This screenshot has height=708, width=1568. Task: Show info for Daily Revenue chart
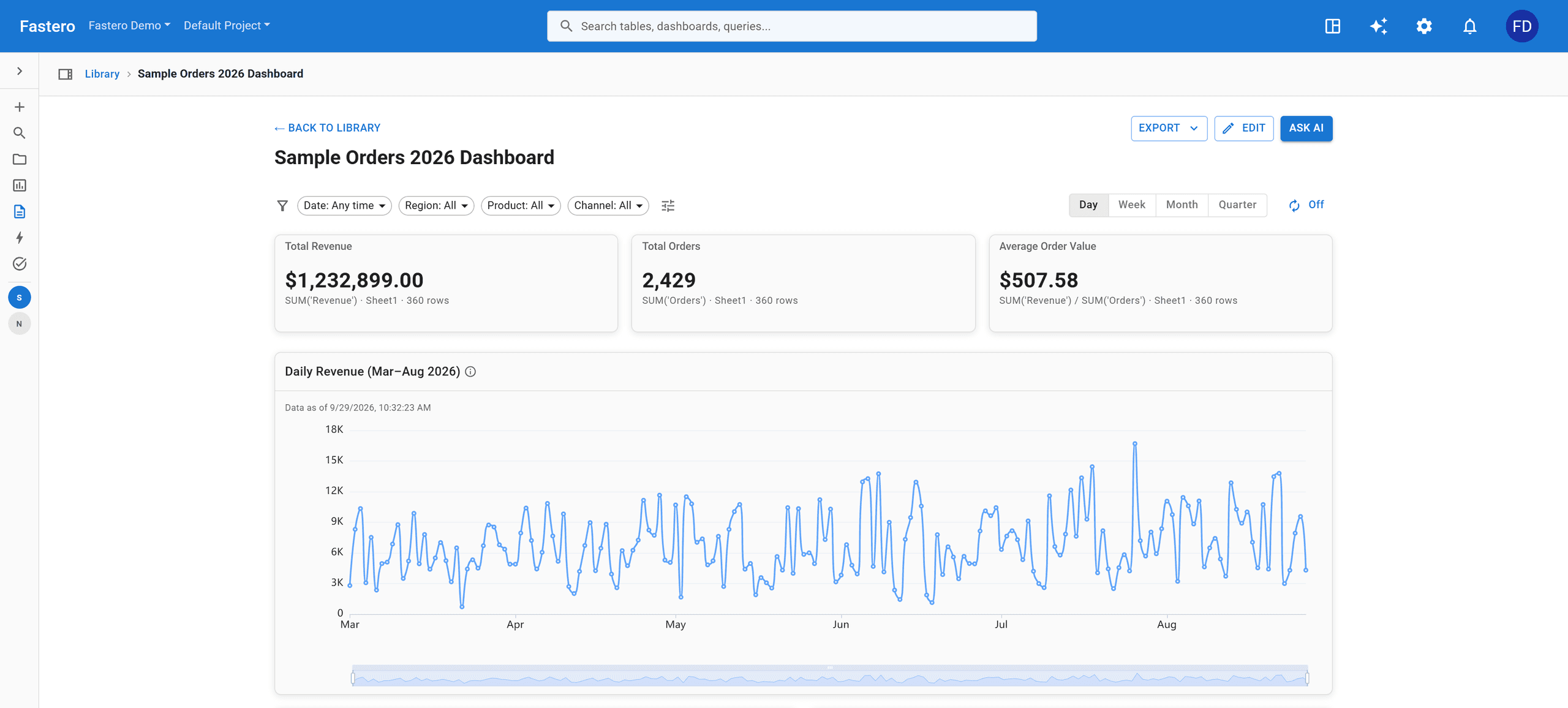[470, 372]
